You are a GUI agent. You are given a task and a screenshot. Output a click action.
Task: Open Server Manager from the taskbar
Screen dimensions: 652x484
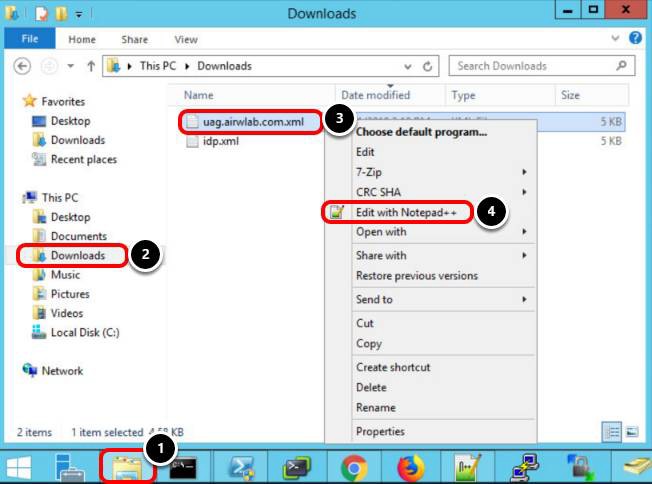69,467
